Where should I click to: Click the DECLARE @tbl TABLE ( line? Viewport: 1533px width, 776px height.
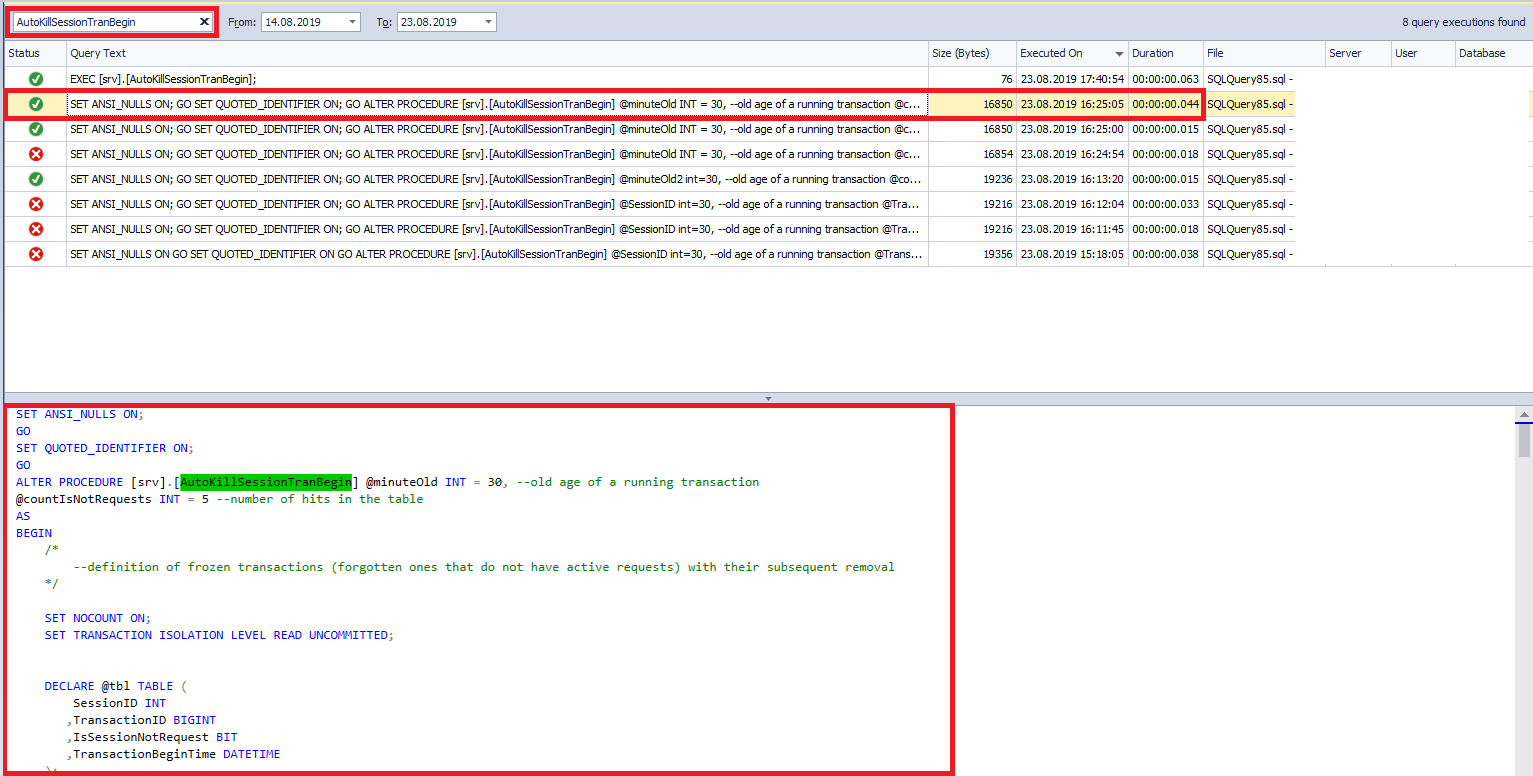[x=116, y=686]
